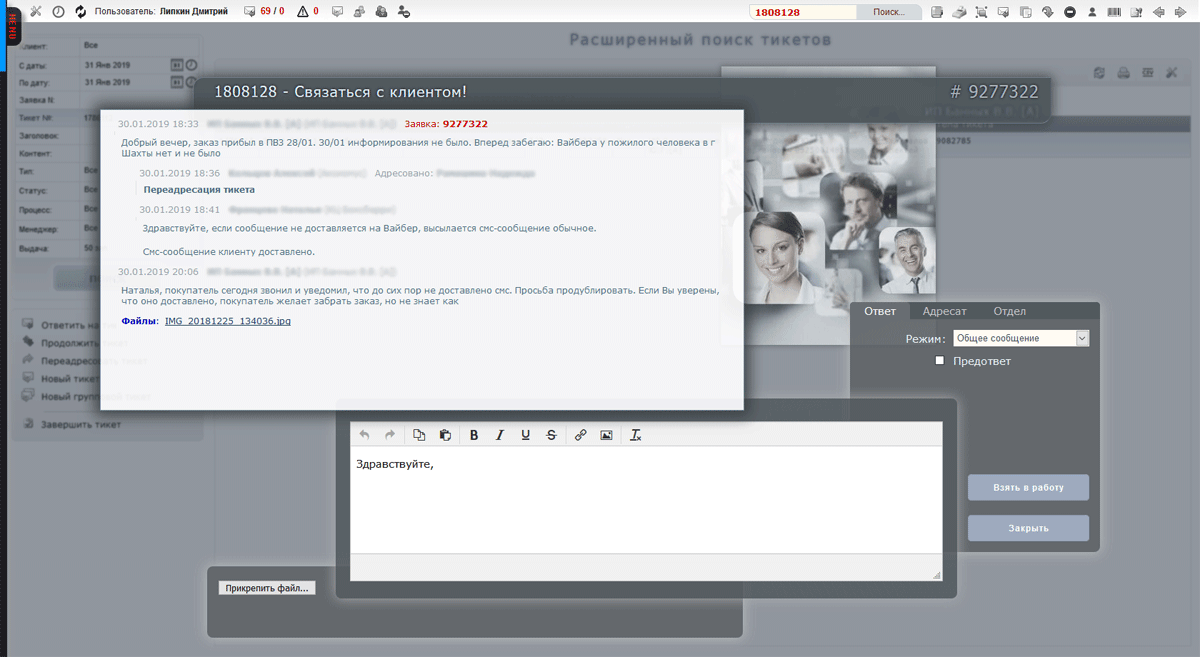This screenshot has height=657, width=1200.
Task: Insert a link in the reply editor
Action: click(x=580, y=435)
